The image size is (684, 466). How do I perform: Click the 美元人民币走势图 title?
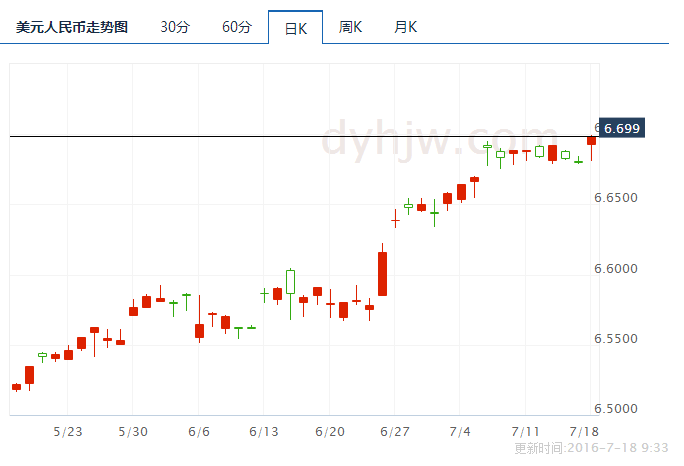72,27
